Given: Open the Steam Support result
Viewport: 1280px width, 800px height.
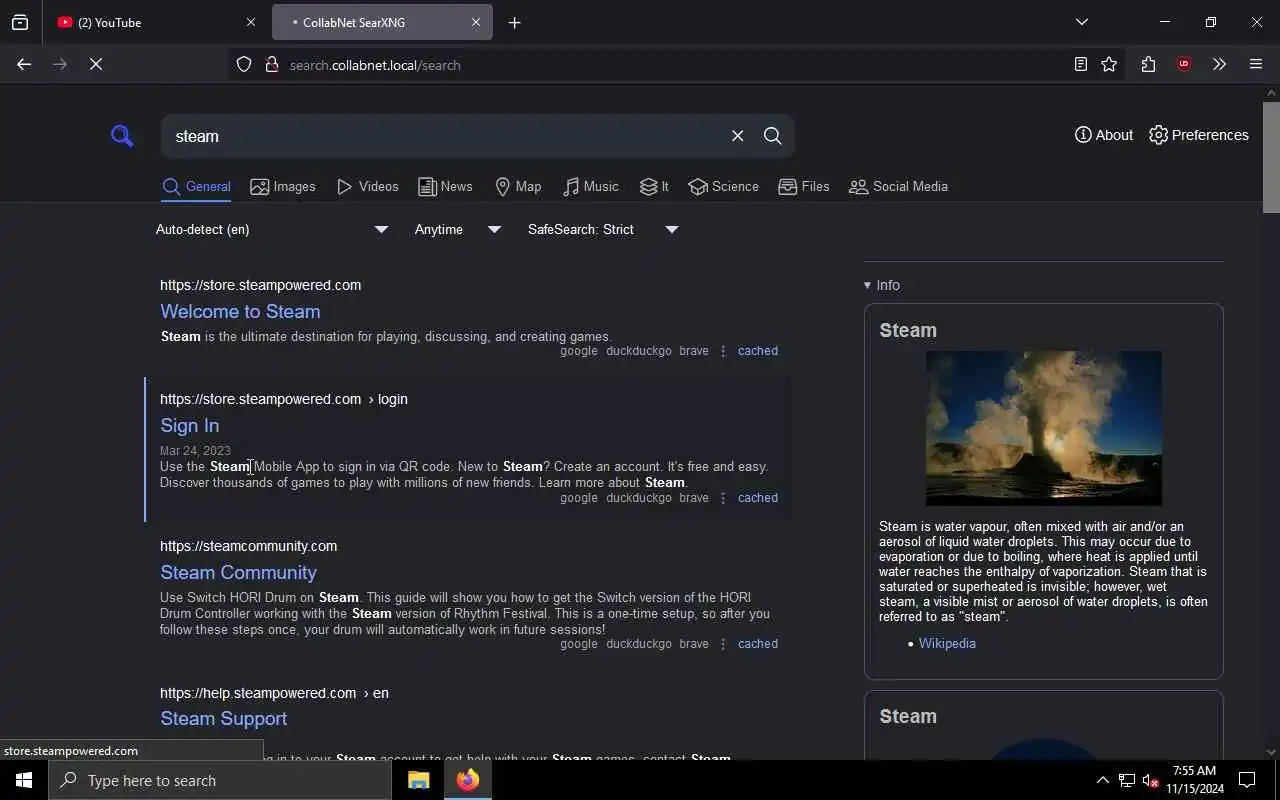Looking at the screenshot, I should coord(223,719).
